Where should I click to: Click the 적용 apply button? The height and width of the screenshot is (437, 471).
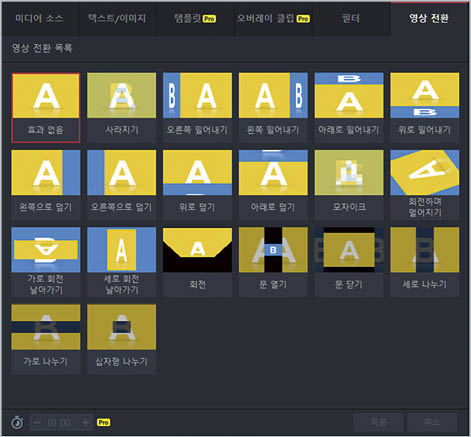click(378, 423)
